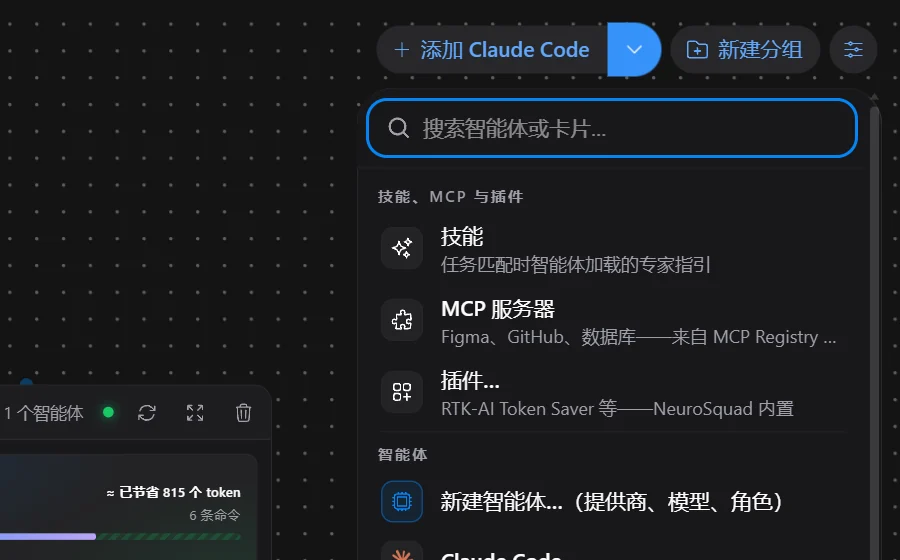900x560 pixels.
Task: Open the sliders settings icon button
Action: tap(854, 50)
